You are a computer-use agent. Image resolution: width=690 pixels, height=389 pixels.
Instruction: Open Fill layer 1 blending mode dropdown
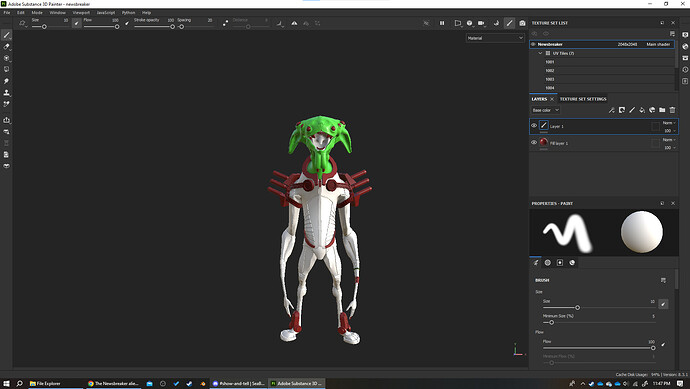pyautogui.click(x=669, y=139)
